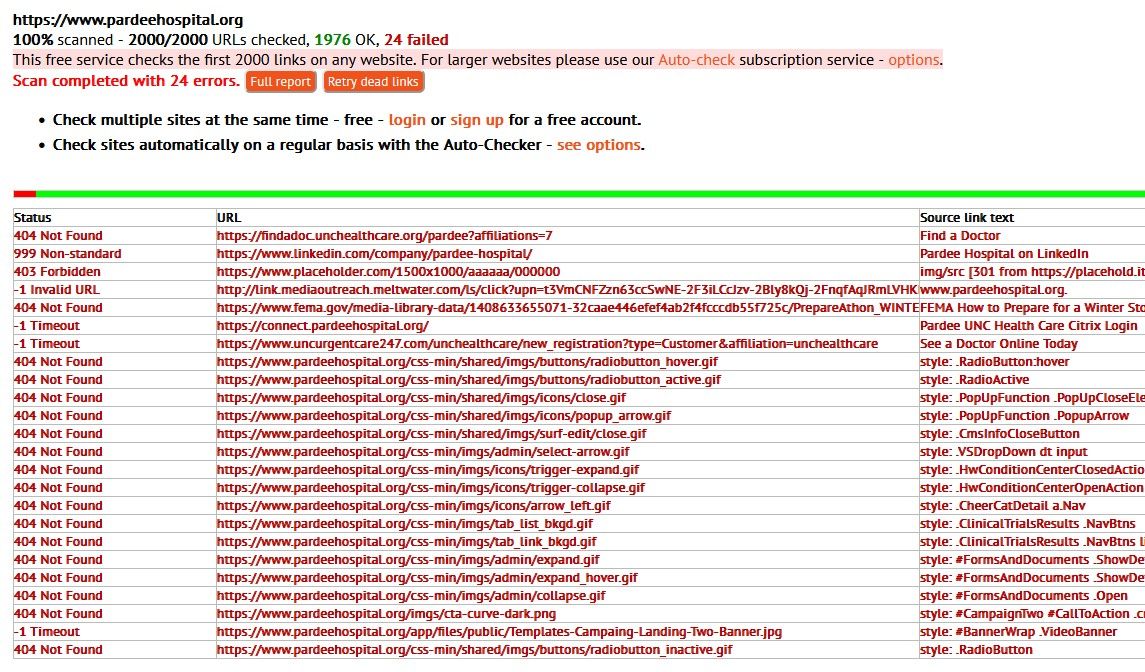Open the findadoc.unchealthcare.org broken URL
The height and width of the screenshot is (672, 1145).
384,236
